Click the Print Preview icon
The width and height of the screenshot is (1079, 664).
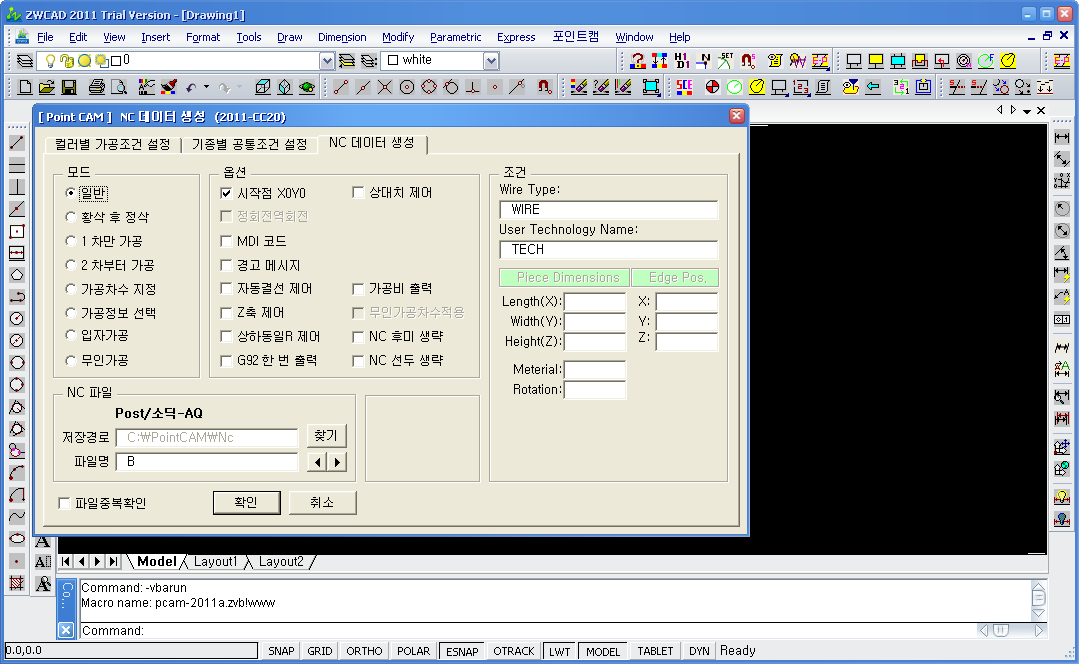point(119,87)
